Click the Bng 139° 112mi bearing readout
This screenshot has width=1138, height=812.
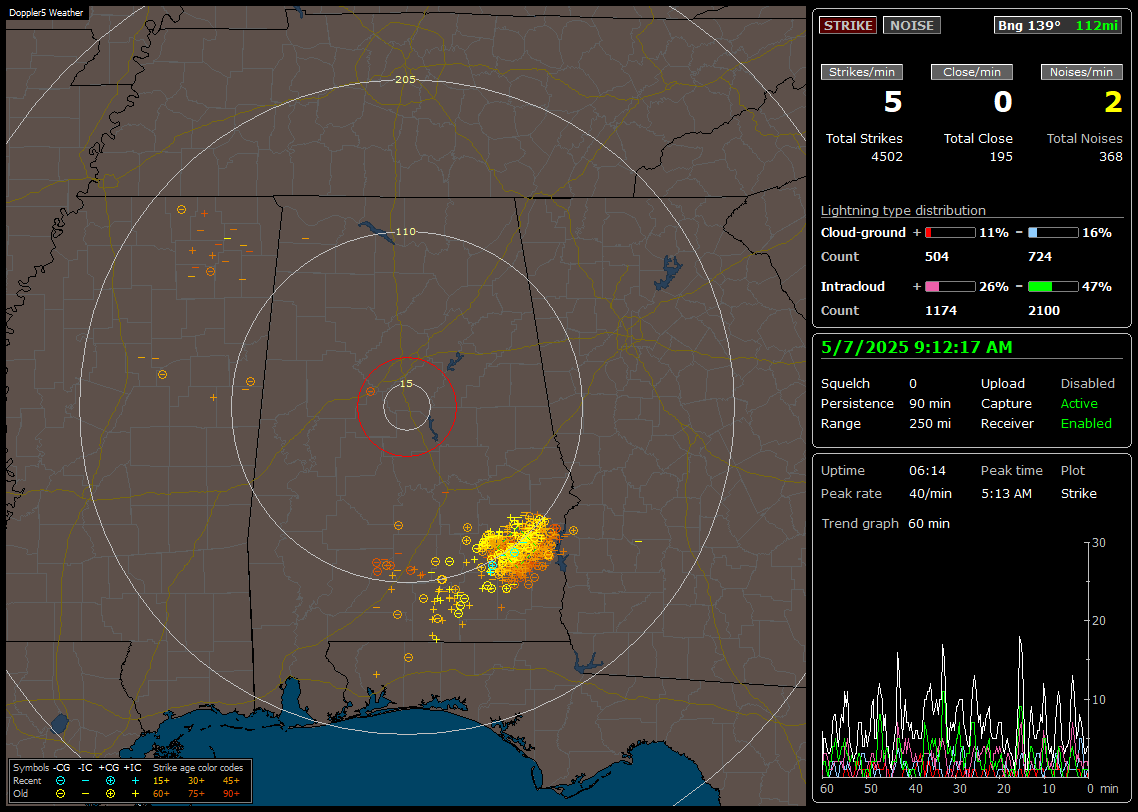1057,25
